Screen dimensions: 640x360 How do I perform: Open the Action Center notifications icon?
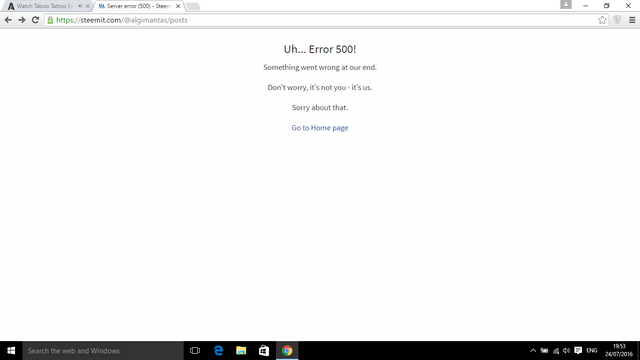(x=578, y=351)
